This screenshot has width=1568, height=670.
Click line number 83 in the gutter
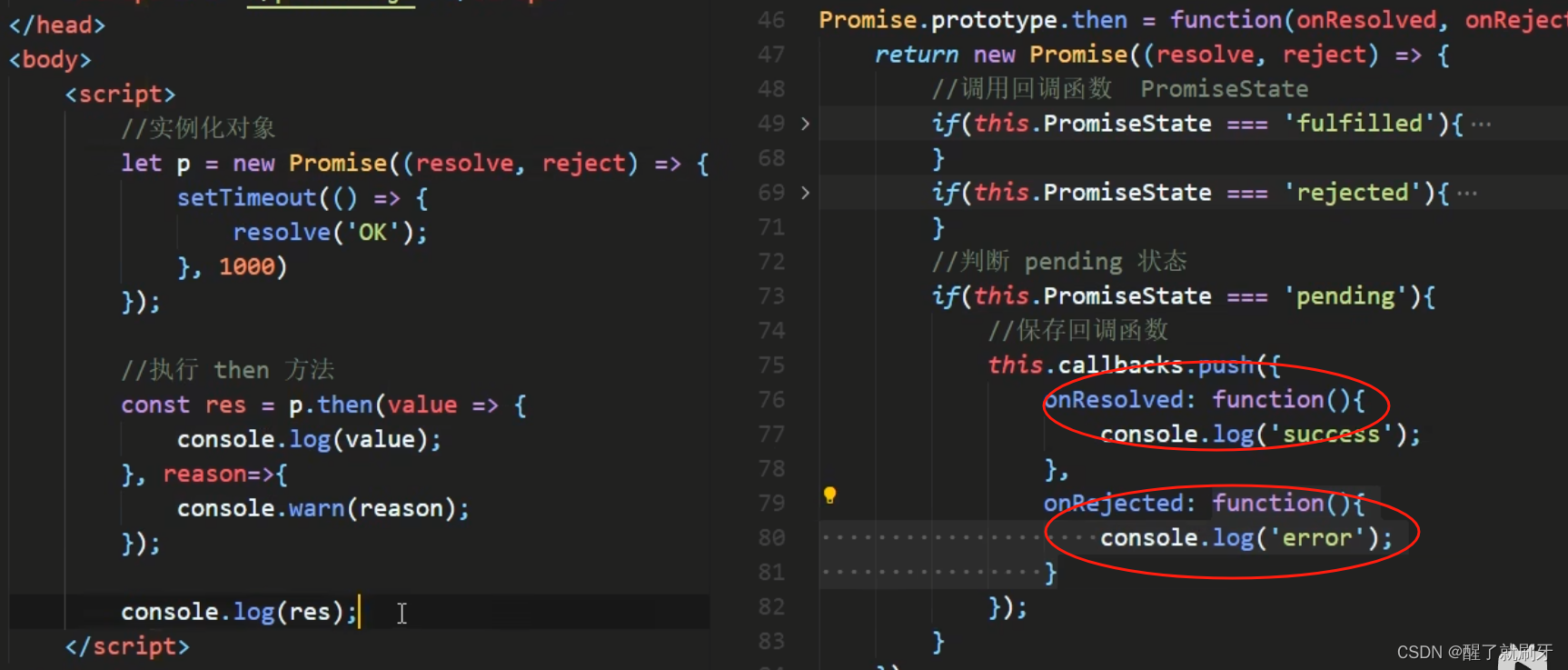[x=771, y=642]
